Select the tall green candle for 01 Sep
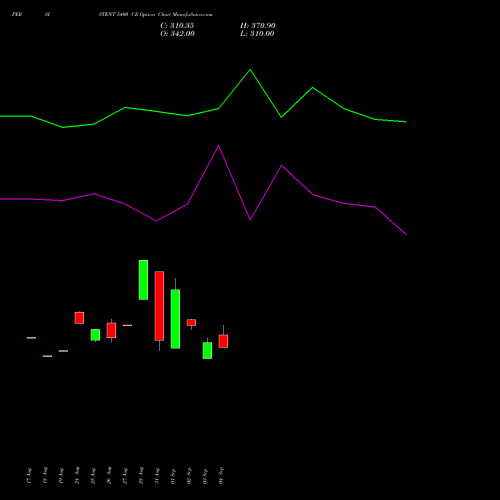 point(175,319)
